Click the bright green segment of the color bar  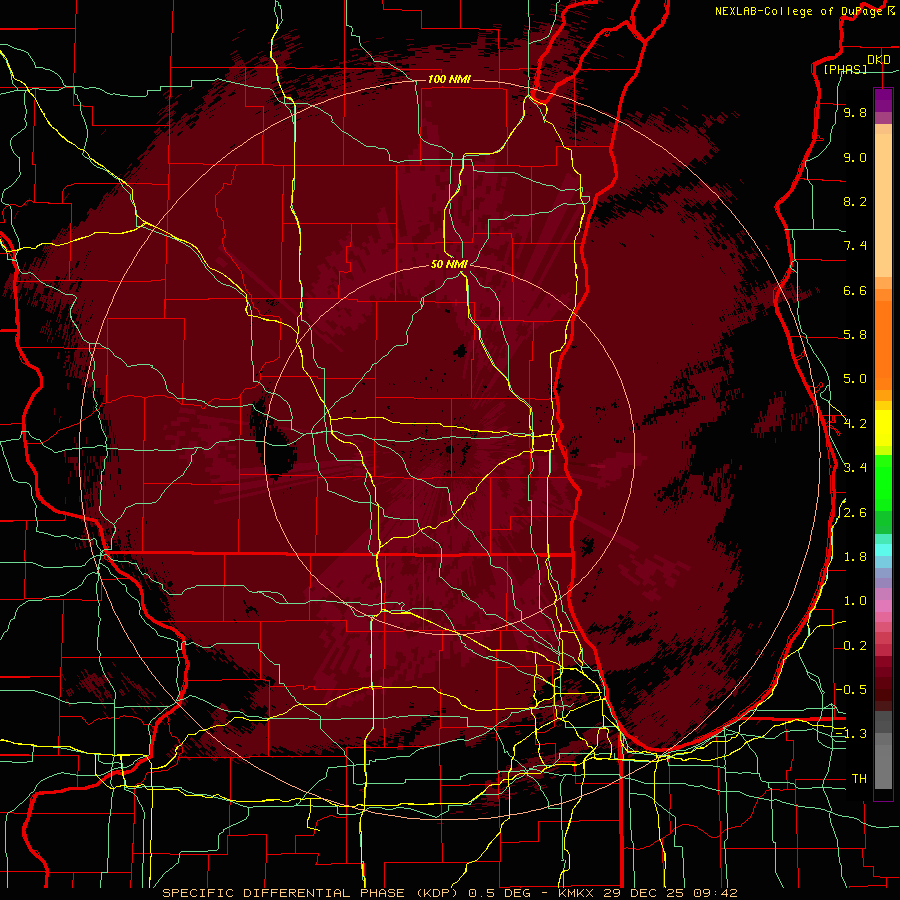point(883,482)
